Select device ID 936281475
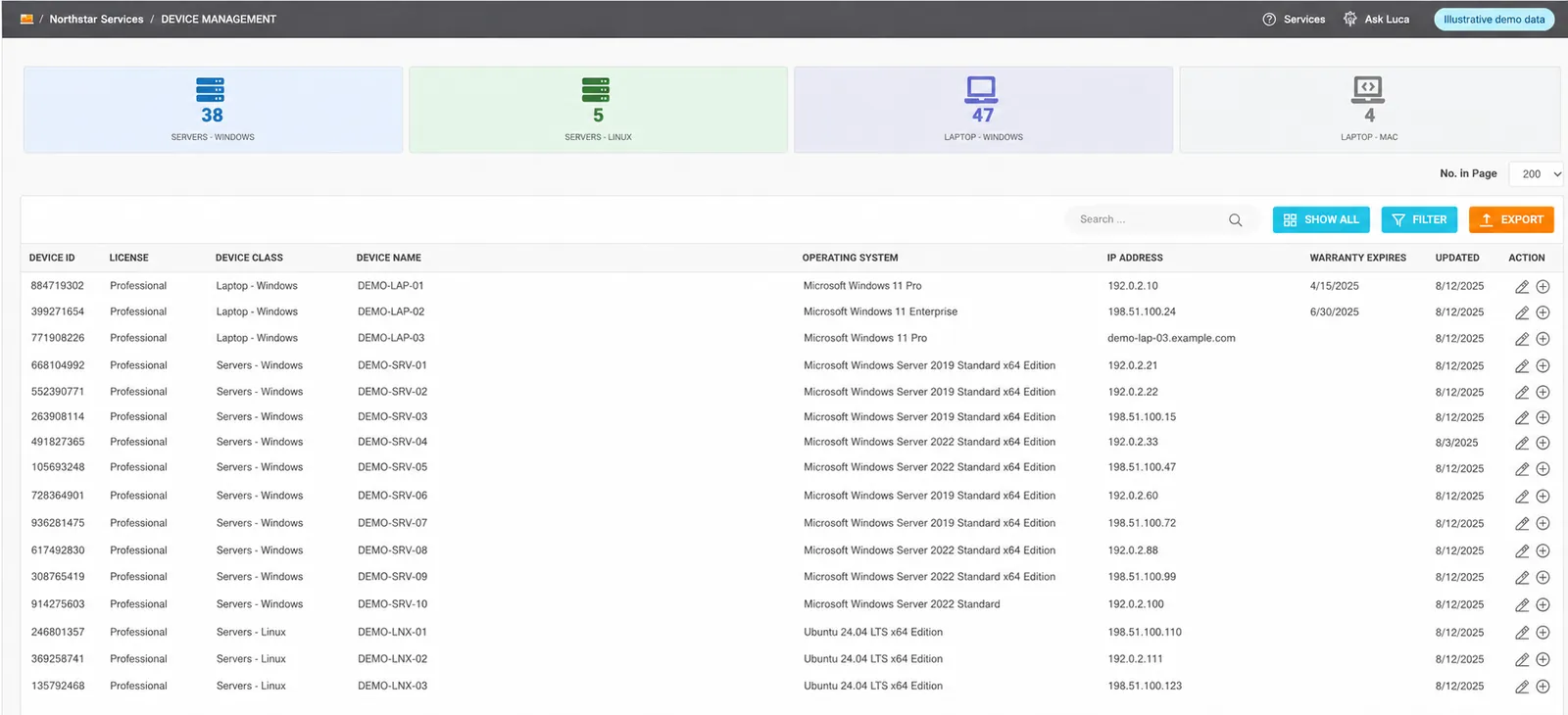The image size is (1568, 715). pos(58,523)
